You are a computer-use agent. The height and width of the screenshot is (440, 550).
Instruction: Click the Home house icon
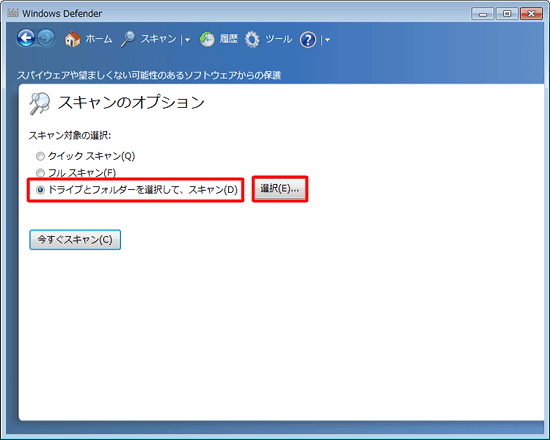pos(73,39)
